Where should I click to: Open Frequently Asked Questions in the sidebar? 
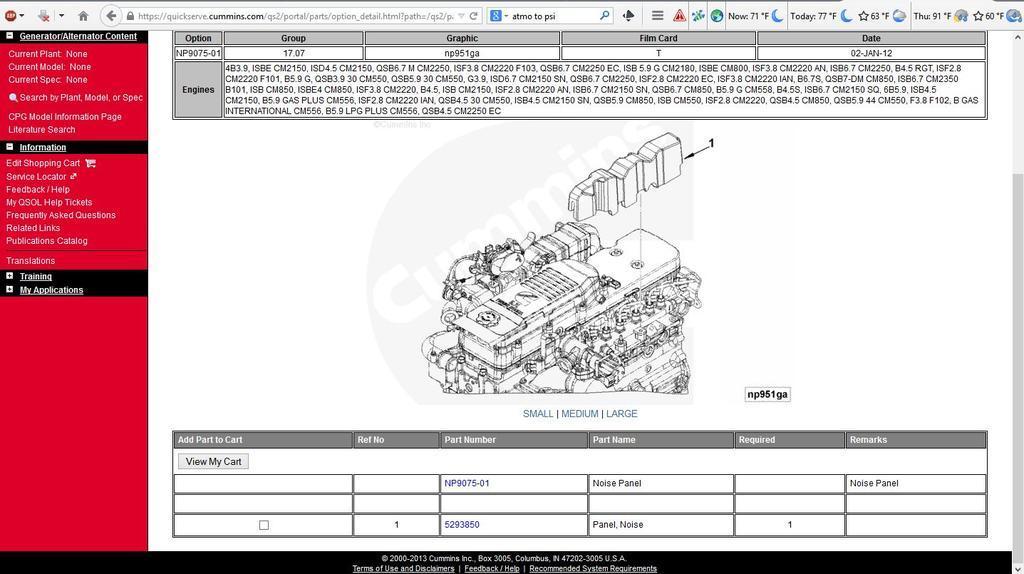[61, 215]
